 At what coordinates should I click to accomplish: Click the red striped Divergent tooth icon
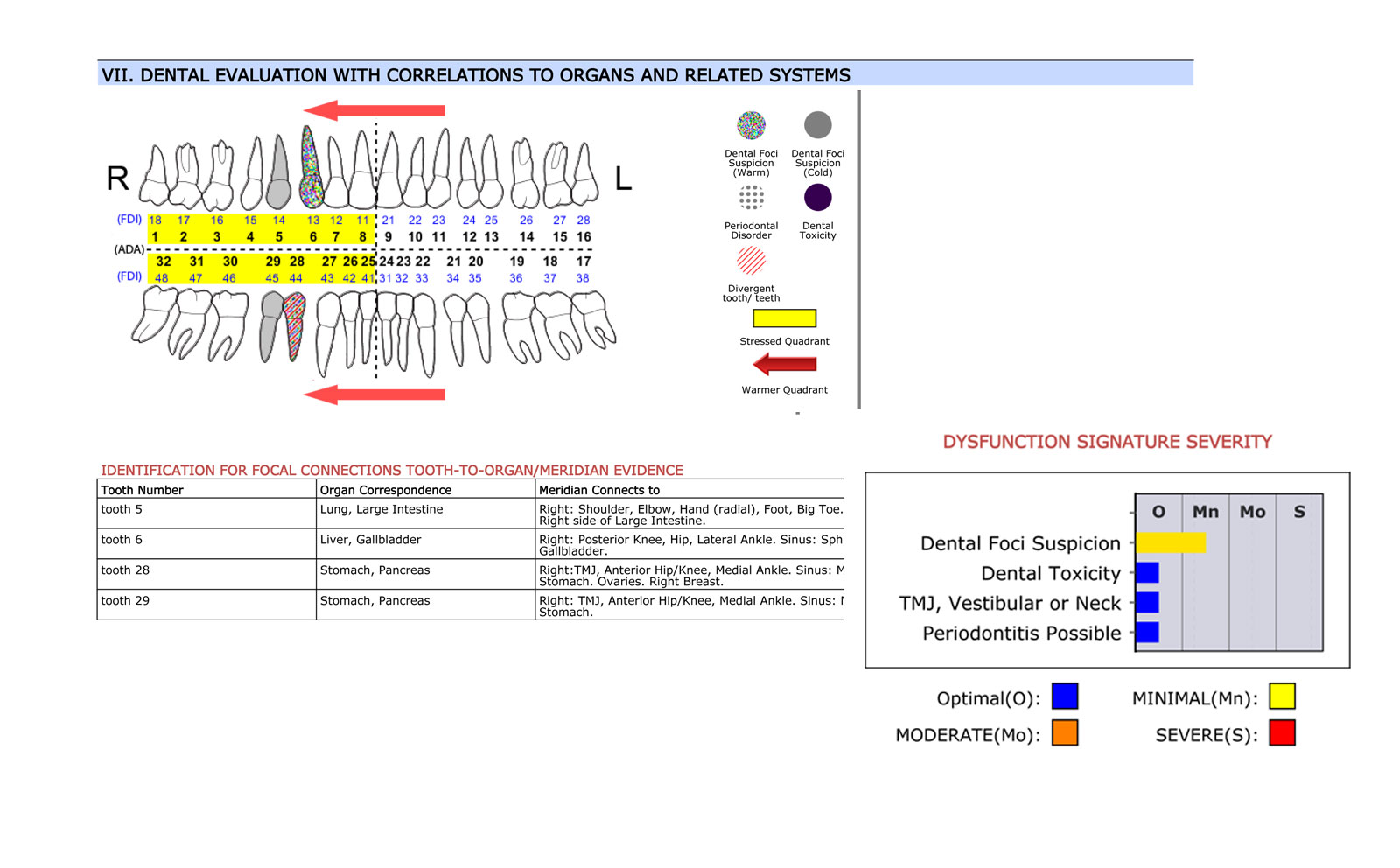[751, 261]
